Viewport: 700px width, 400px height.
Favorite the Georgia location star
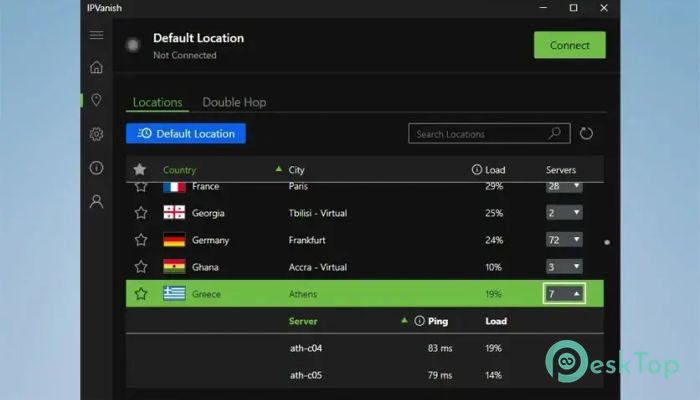pos(141,213)
